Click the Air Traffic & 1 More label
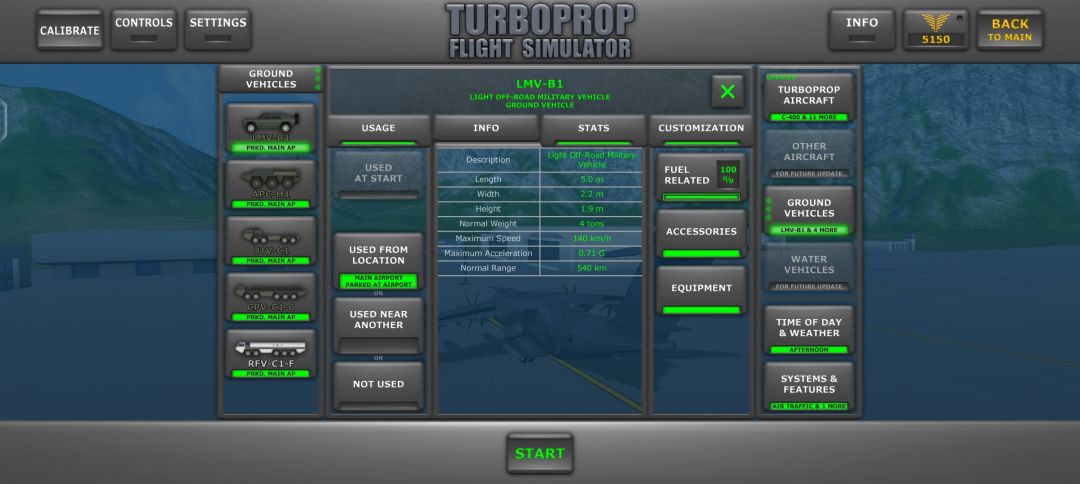Screen dimensions: 1080x484 (x=809, y=406)
